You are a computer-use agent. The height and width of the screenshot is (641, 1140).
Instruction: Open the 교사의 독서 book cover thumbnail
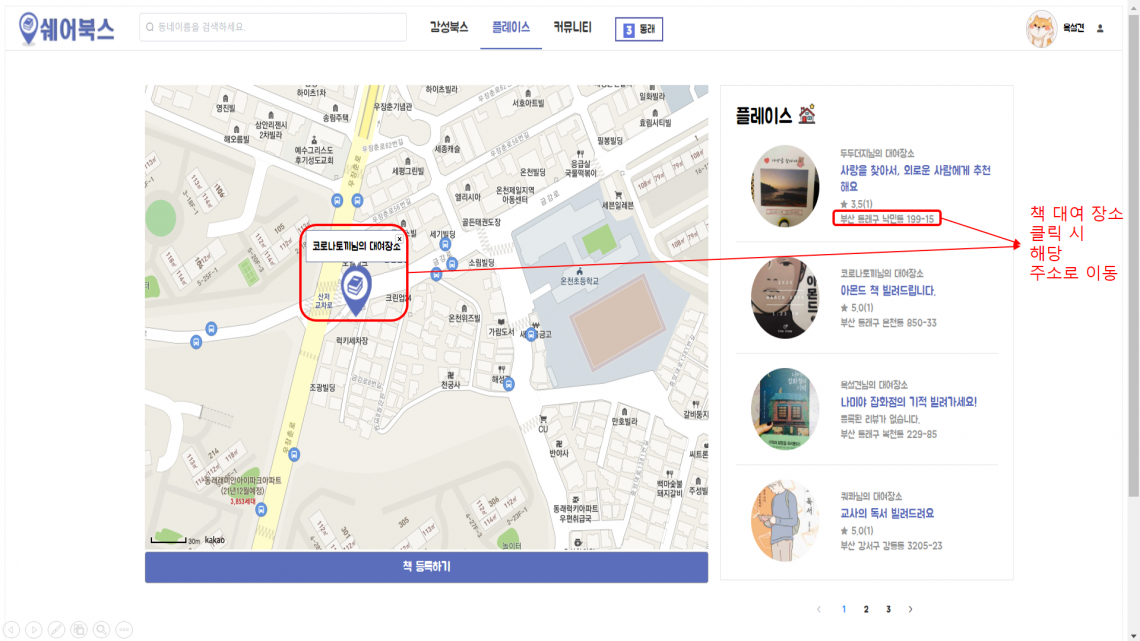pyautogui.click(x=784, y=520)
